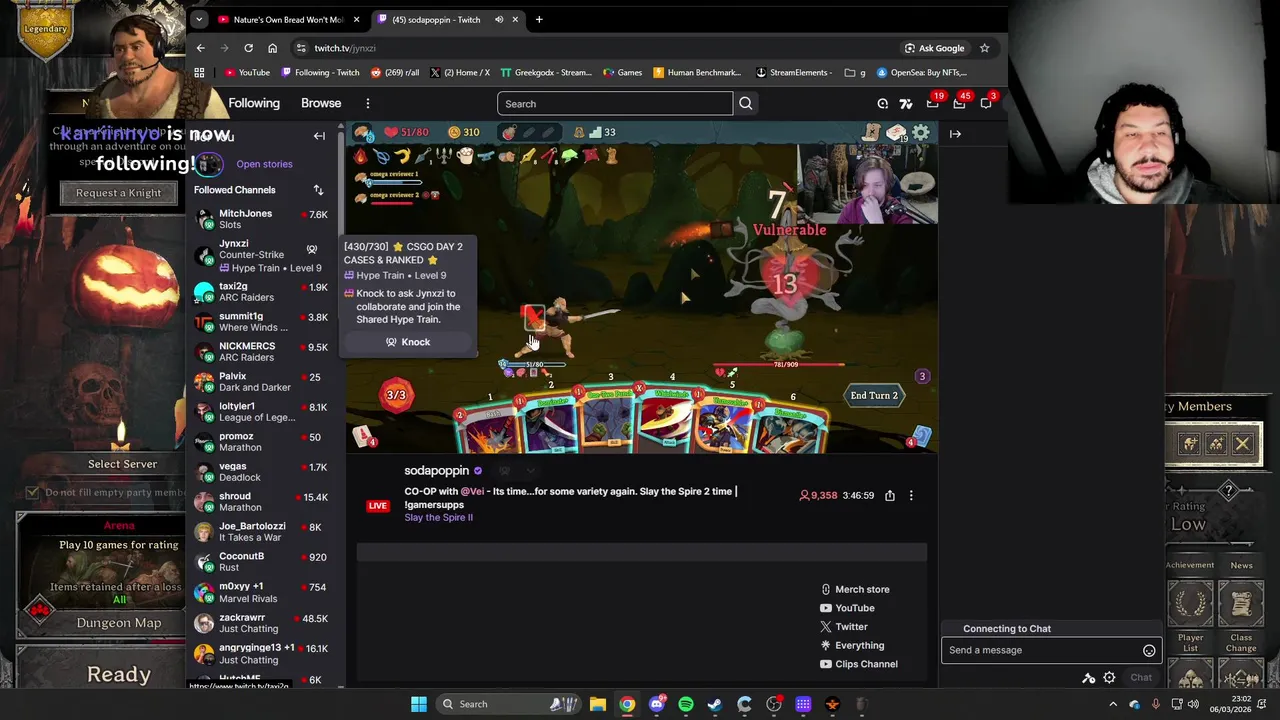
Task: Click the Windows Start button
Action: pos(419,704)
